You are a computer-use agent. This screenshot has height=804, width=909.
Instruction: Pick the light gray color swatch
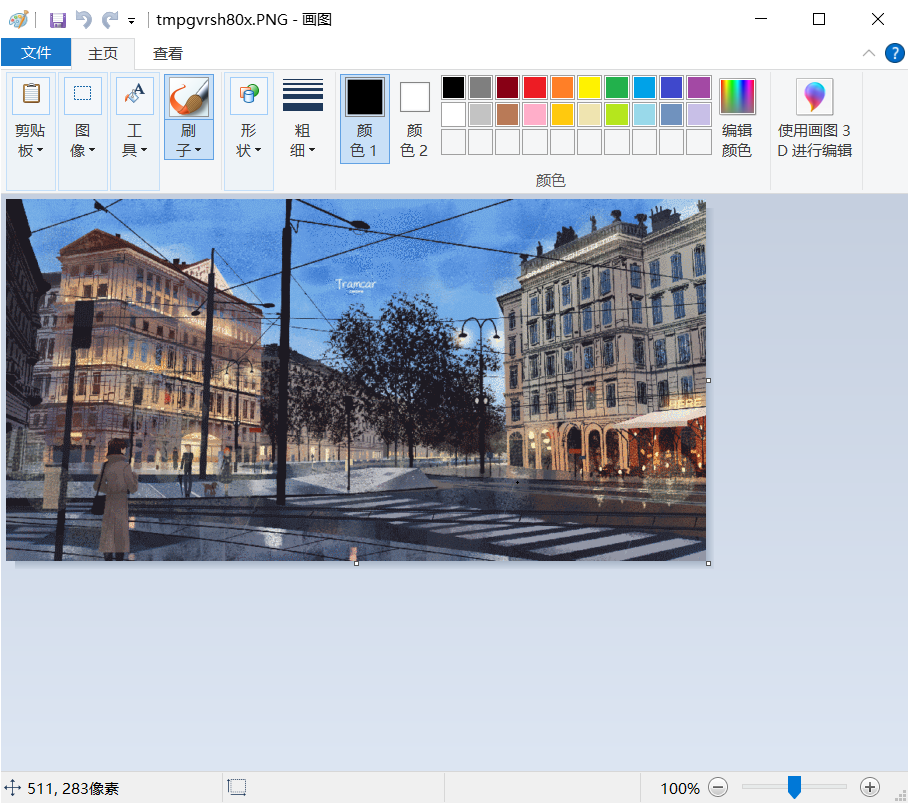pyautogui.click(x=481, y=115)
